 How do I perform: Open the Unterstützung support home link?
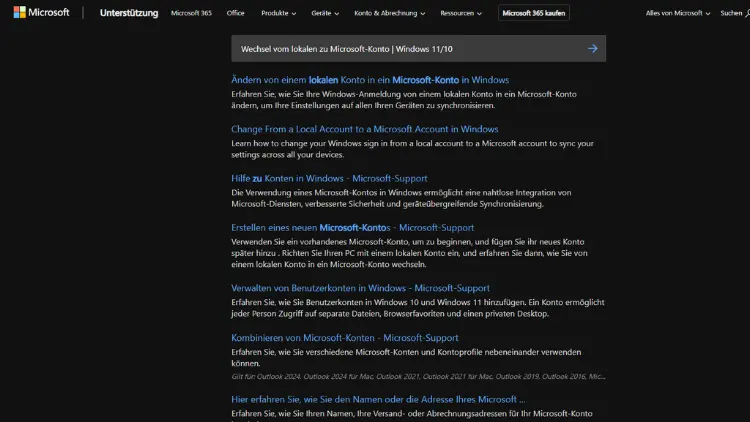click(x=129, y=13)
